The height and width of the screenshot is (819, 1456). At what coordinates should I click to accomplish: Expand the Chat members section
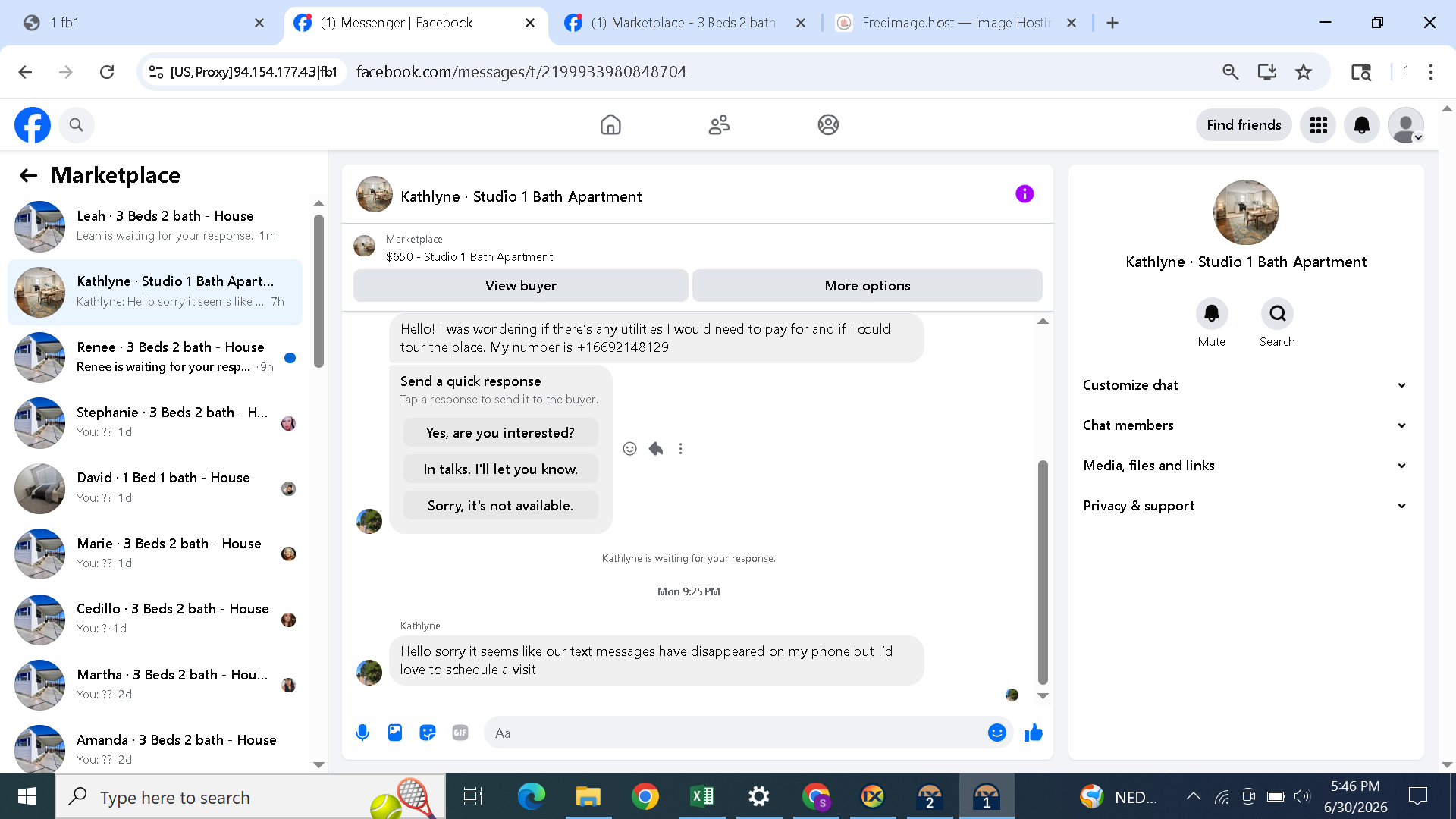[1245, 425]
